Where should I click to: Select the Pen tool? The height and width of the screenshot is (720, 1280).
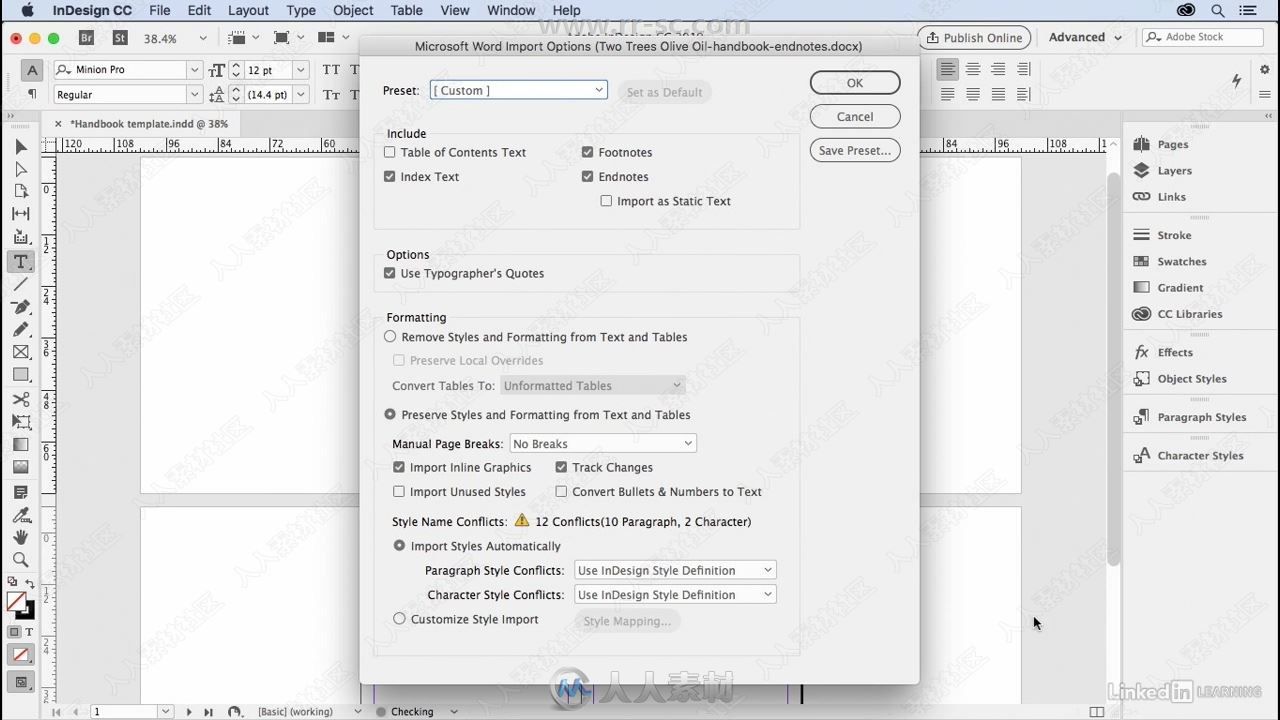(x=20, y=307)
